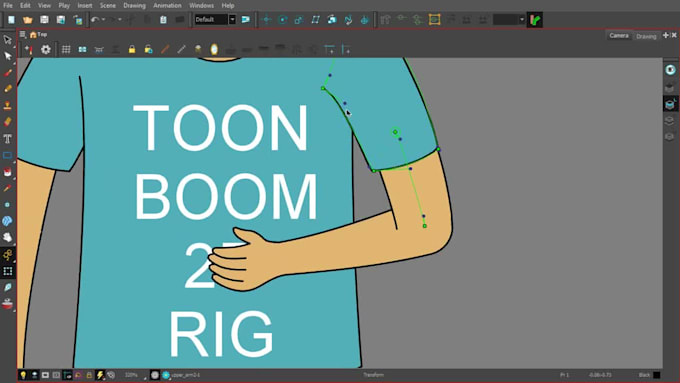Select the Rectangle shape tool
Image resolution: width=680 pixels, height=383 pixels.
click(x=7, y=155)
